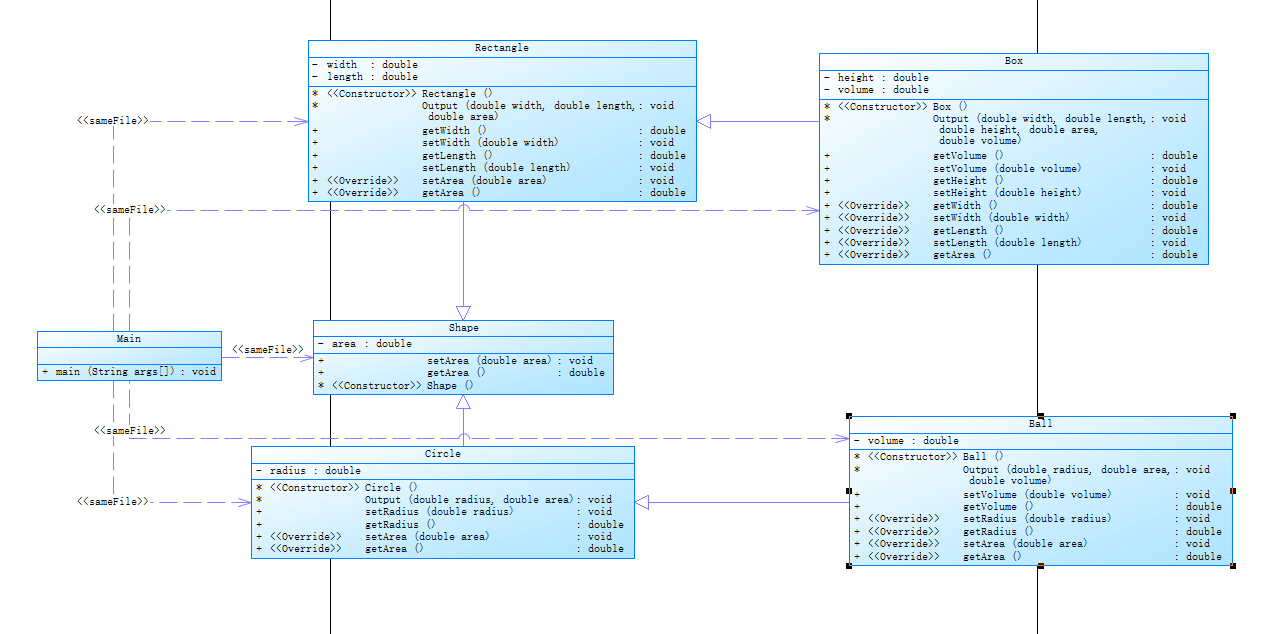Select the generalization arrowhead entering Circle from Ball
This screenshot has height=634, width=1274.
[642, 502]
